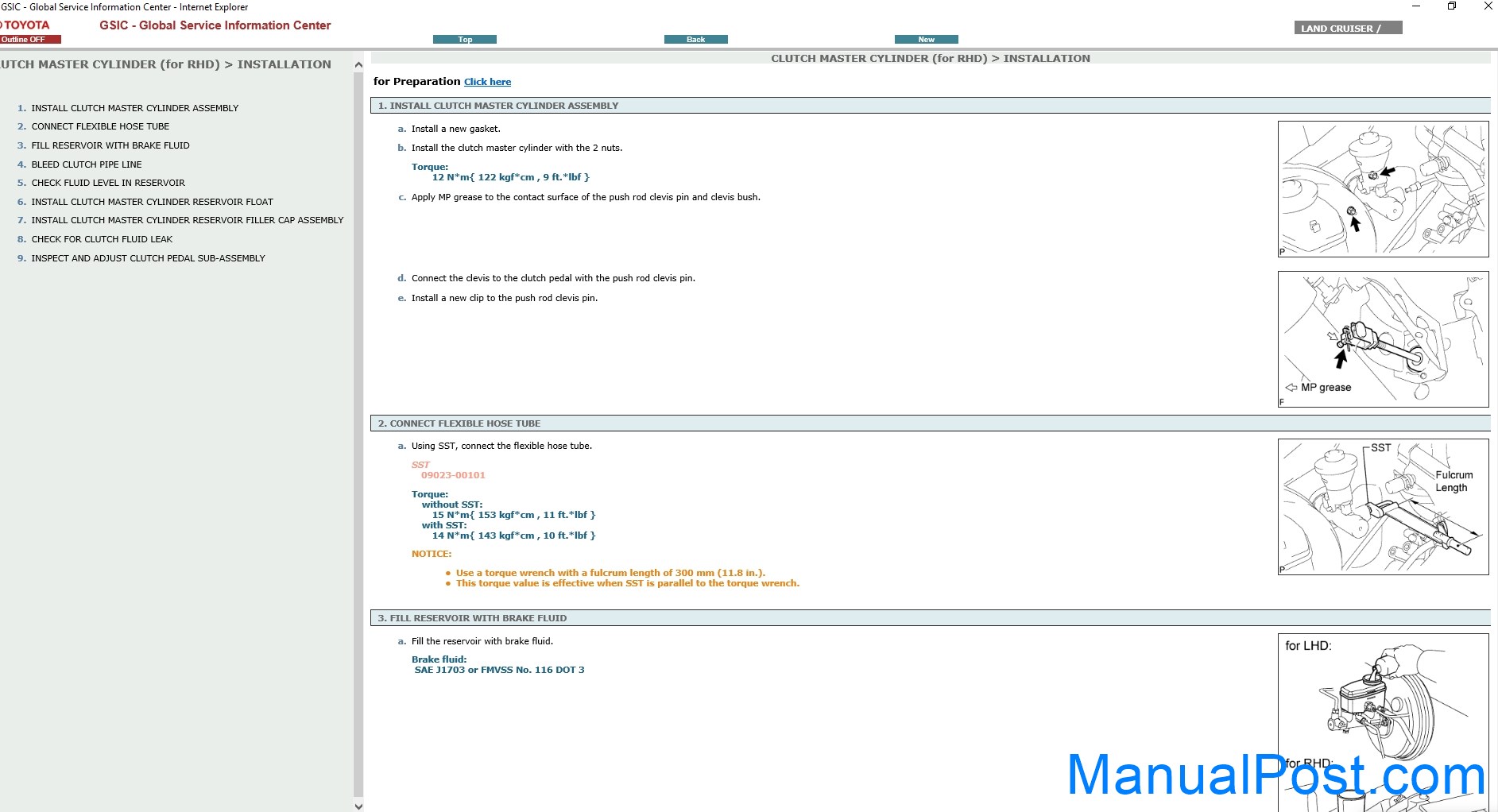The width and height of the screenshot is (1498, 812).
Task: Open the master cylinder nuts illustration
Action: (1383, 189)
